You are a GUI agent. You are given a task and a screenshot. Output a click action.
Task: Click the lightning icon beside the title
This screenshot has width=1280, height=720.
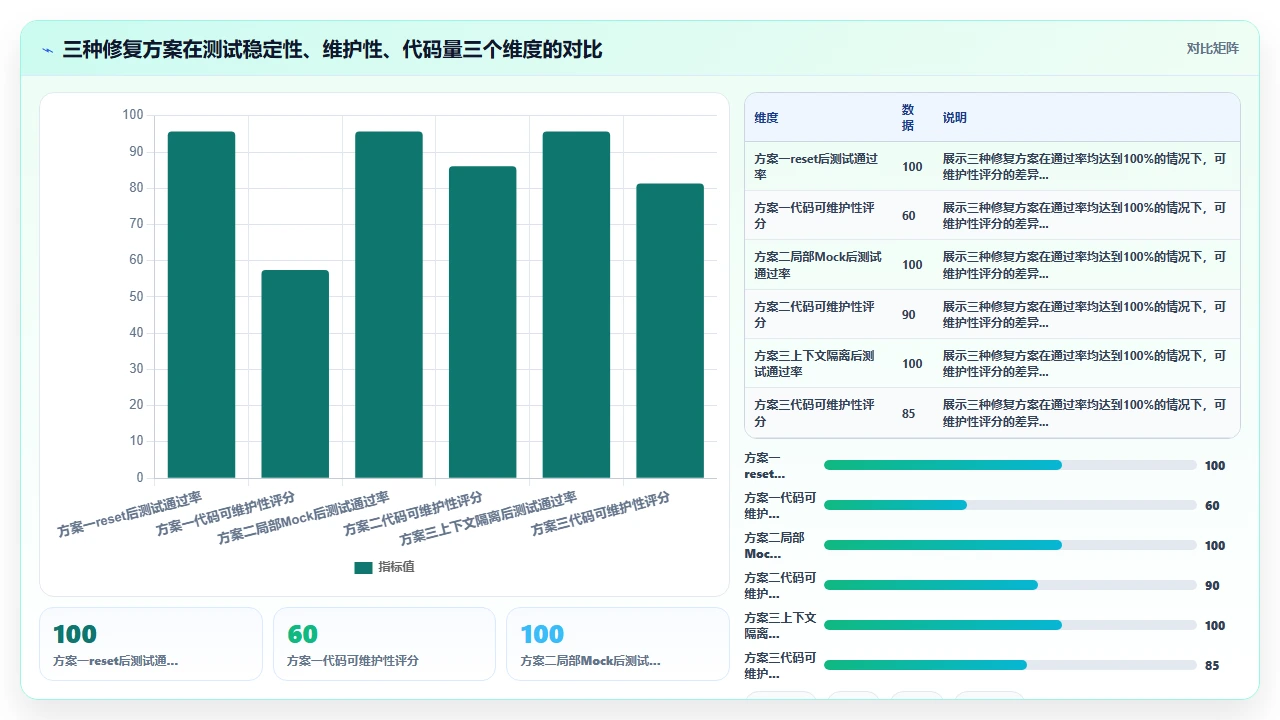tap(47, 50)
